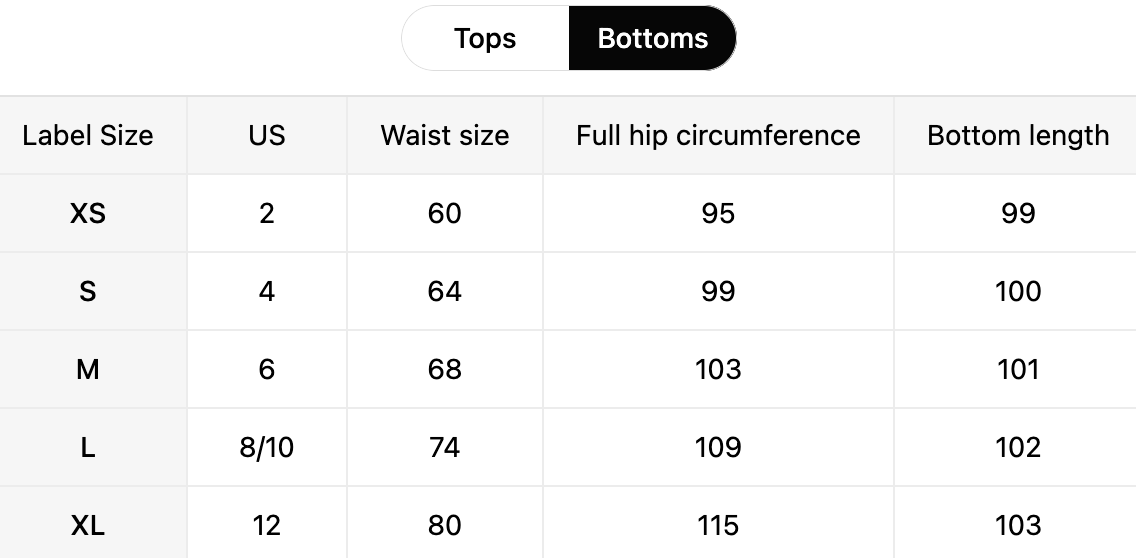Click the 8/10 US size cell
The height and width of the screenshot is (558, 1136).
pos(267,447)
